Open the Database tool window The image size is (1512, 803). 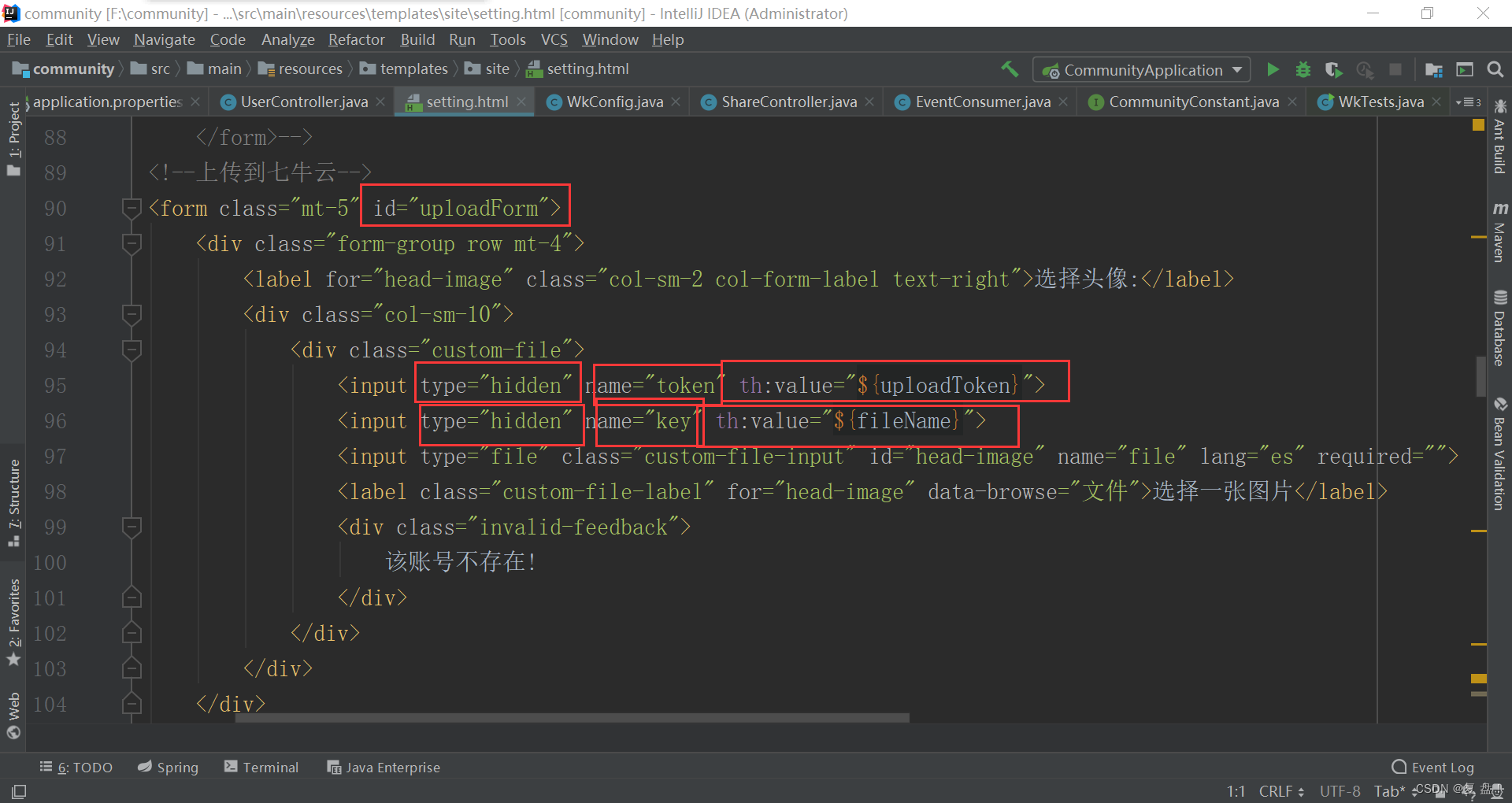[x=1499, y=327]
